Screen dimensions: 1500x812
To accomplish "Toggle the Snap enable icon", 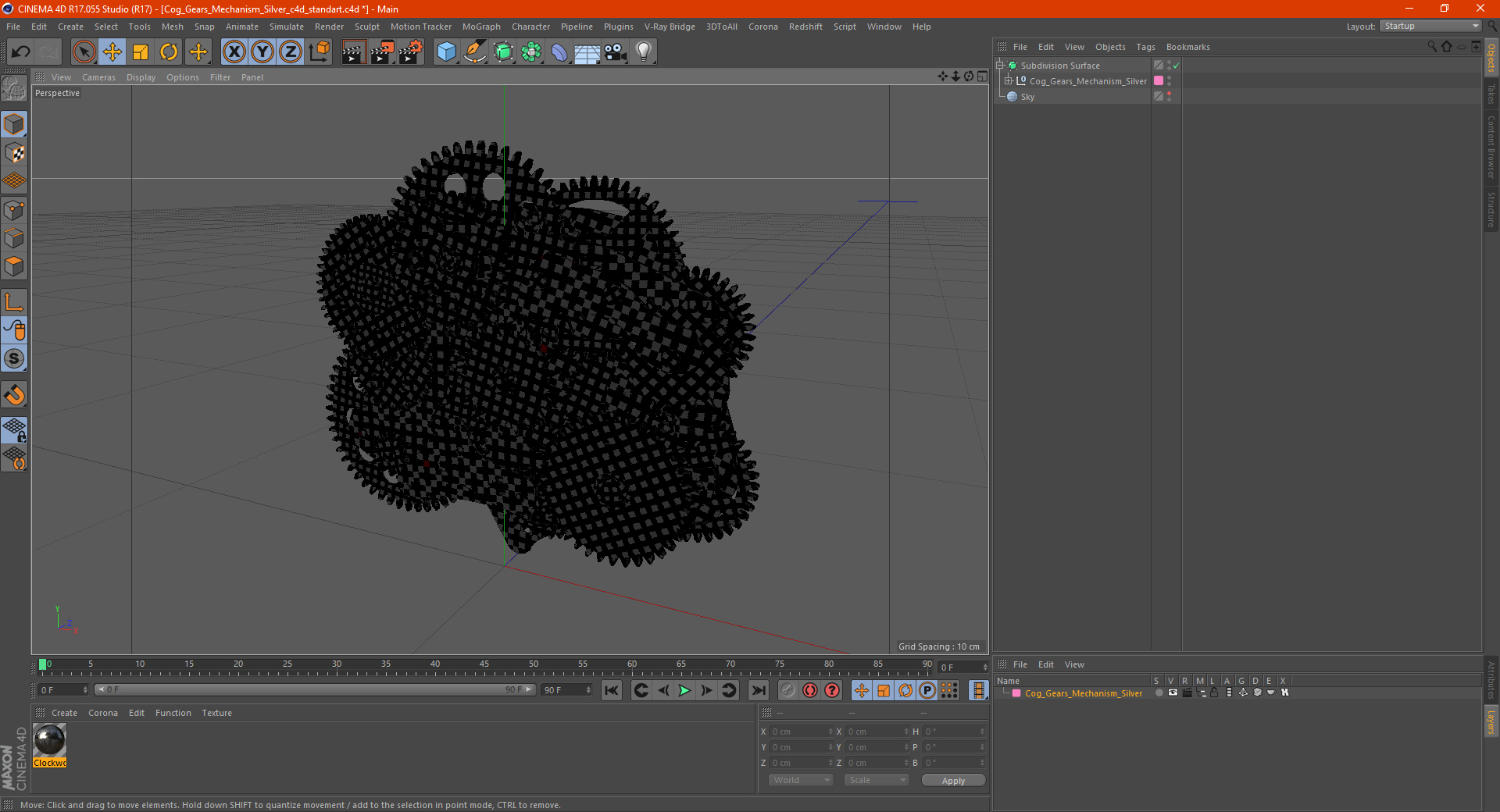I will 14,359.
